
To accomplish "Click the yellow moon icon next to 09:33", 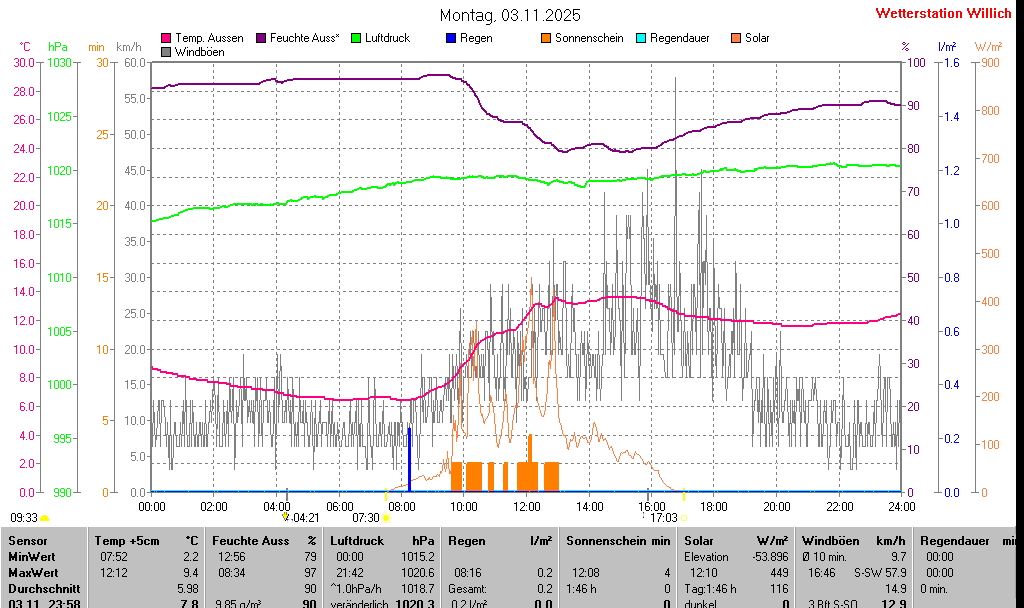I will click(x=45, y=518).
